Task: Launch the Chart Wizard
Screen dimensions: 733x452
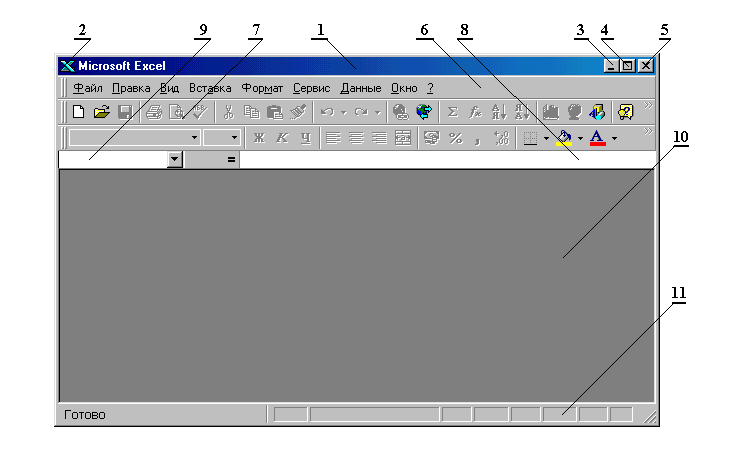Action: [551, 112]
